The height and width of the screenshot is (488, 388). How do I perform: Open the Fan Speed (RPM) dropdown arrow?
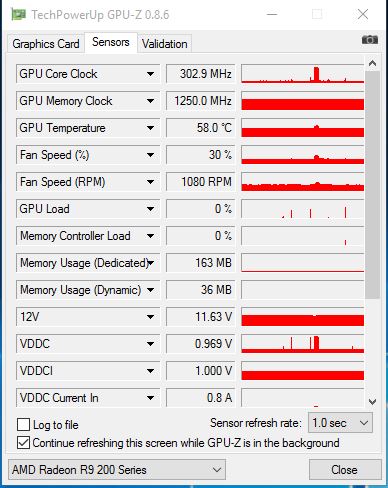[150, 182]
